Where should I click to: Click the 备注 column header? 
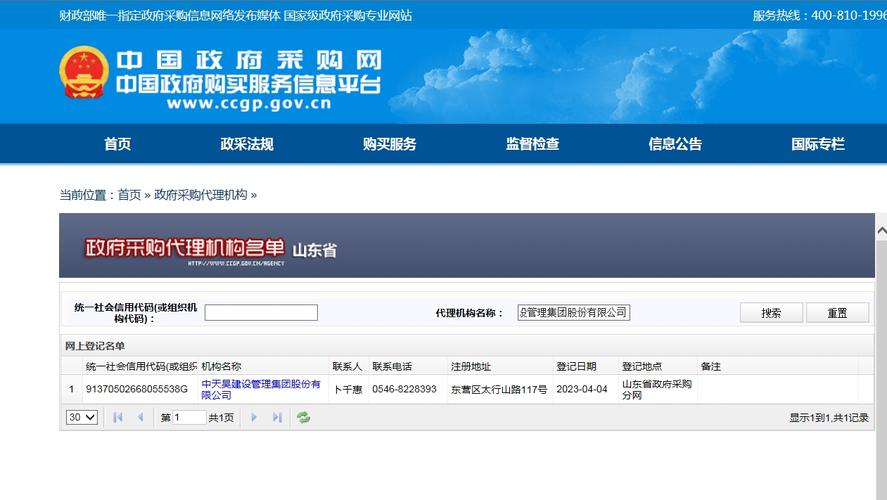point(711,367)
